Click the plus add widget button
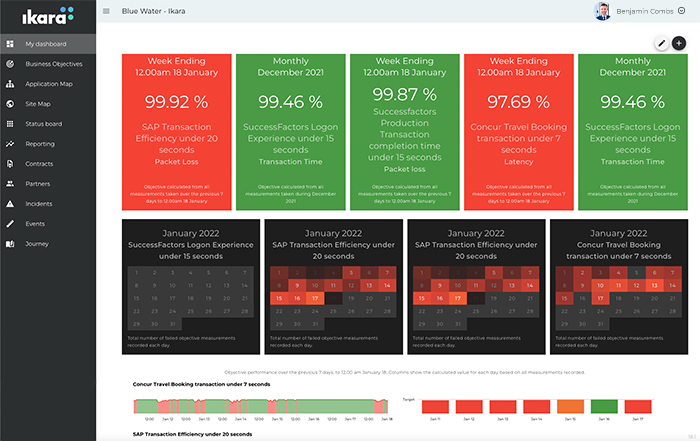This screenshot has height=441, width=700. (679, 43)
